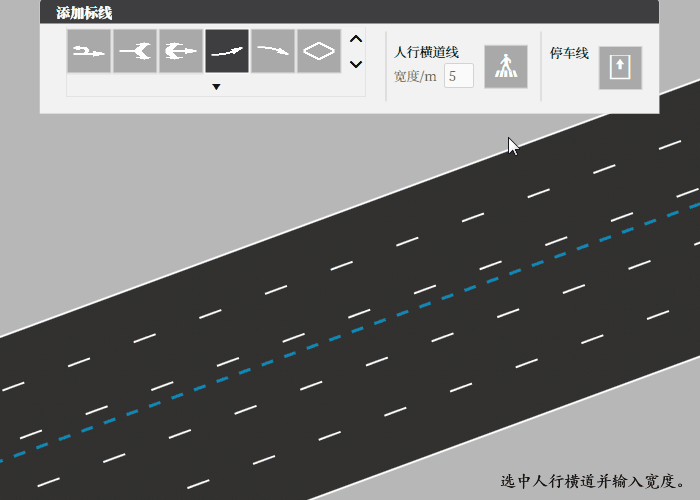Click the 人行横道线 label
The image size is (700, 500).
coord(426,52)
